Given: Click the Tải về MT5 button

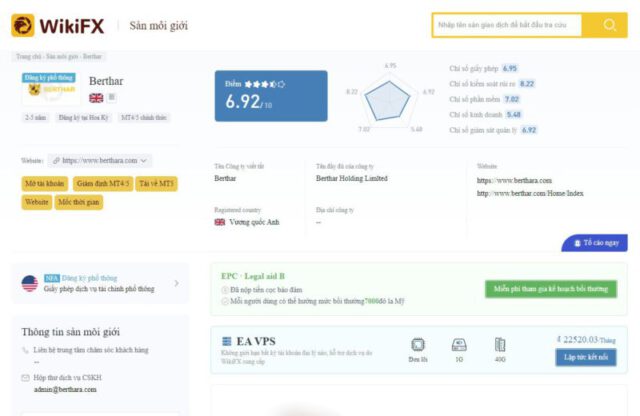Looking at the screenshot, I should tap(156, 184).
